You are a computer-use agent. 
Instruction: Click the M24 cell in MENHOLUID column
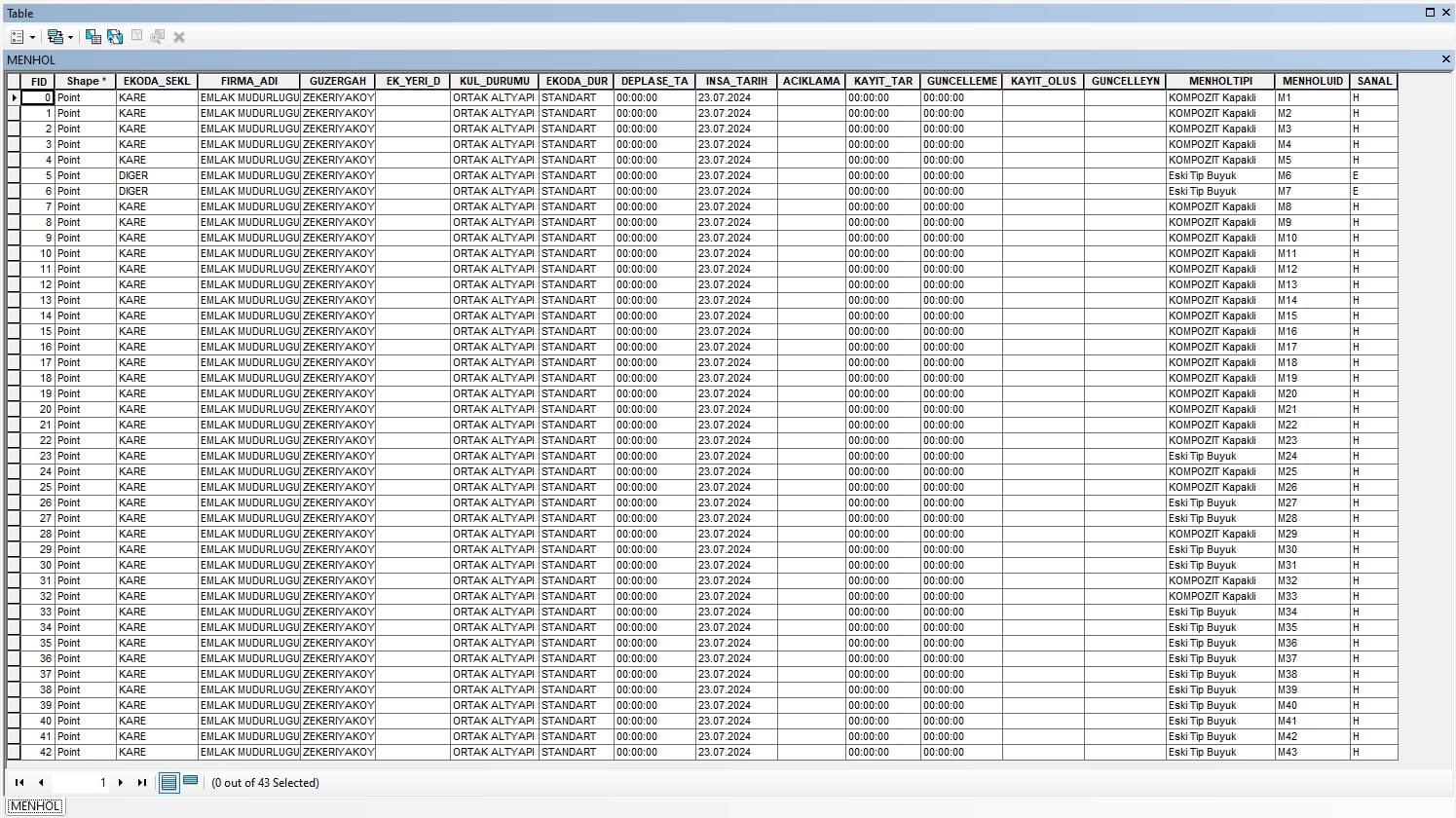click(x=1311, y=457)
